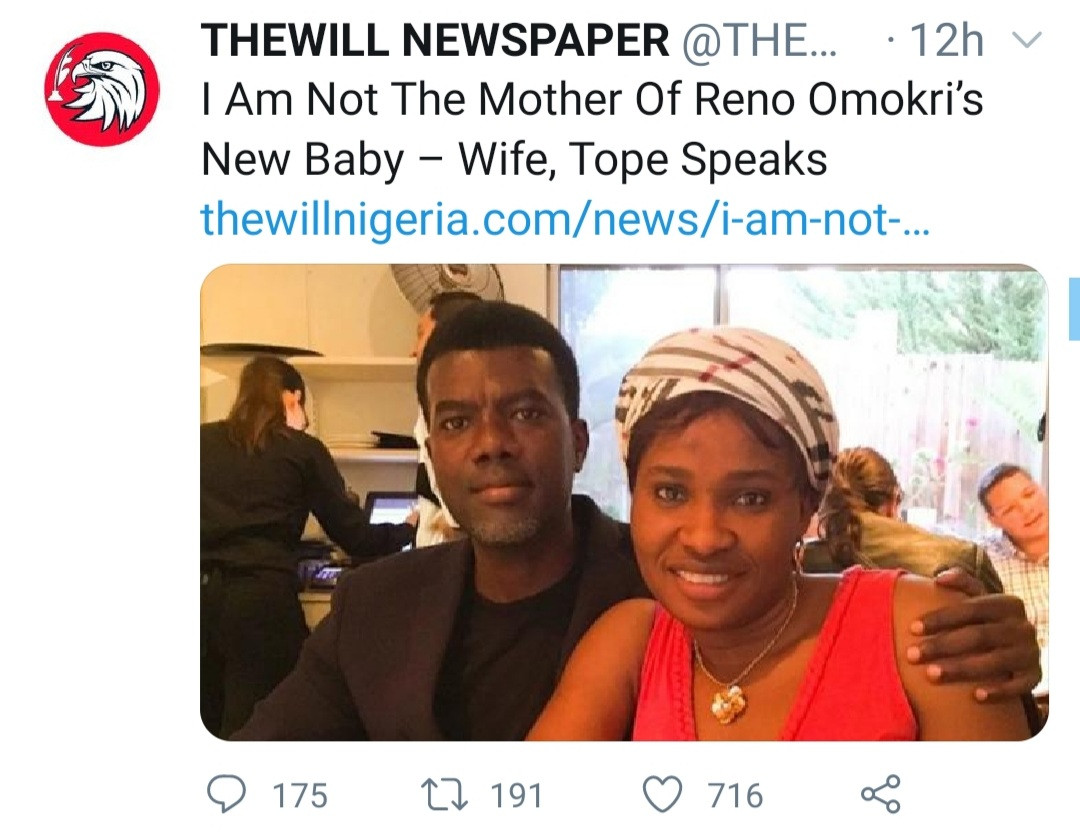This screenshot has height=838, width=1080.
Task: Click the blue bar at right edge
Action: click(x=1074, y=309)
